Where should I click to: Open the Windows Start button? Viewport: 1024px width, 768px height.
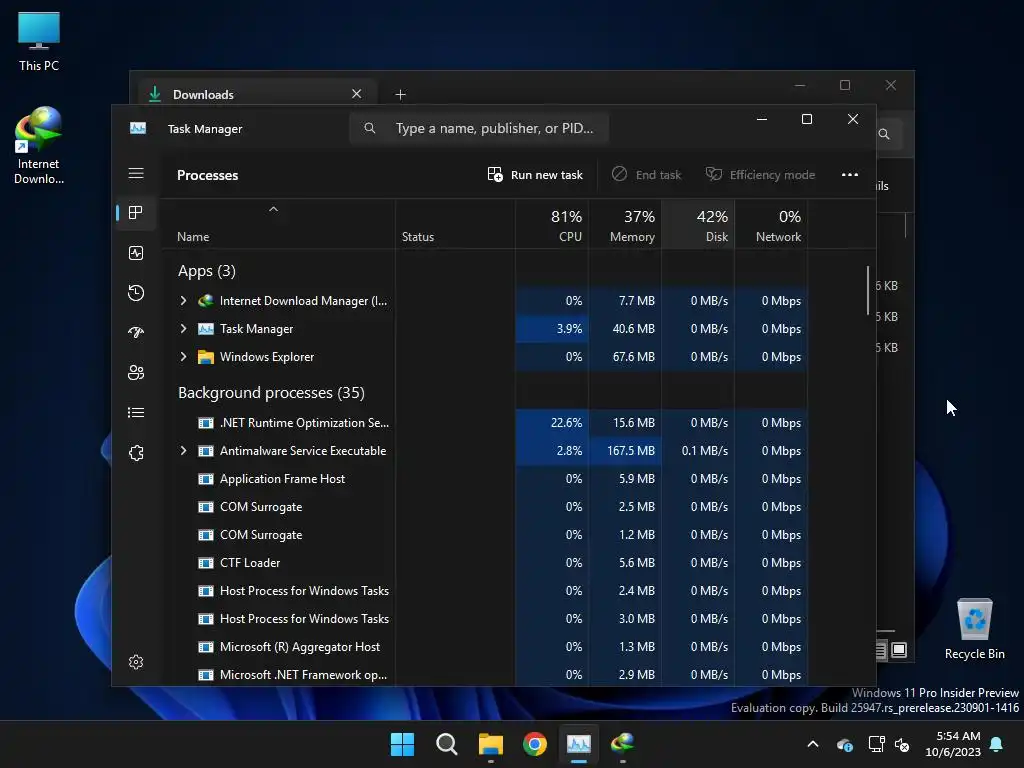pyautogui.click(x=402, y=744)
